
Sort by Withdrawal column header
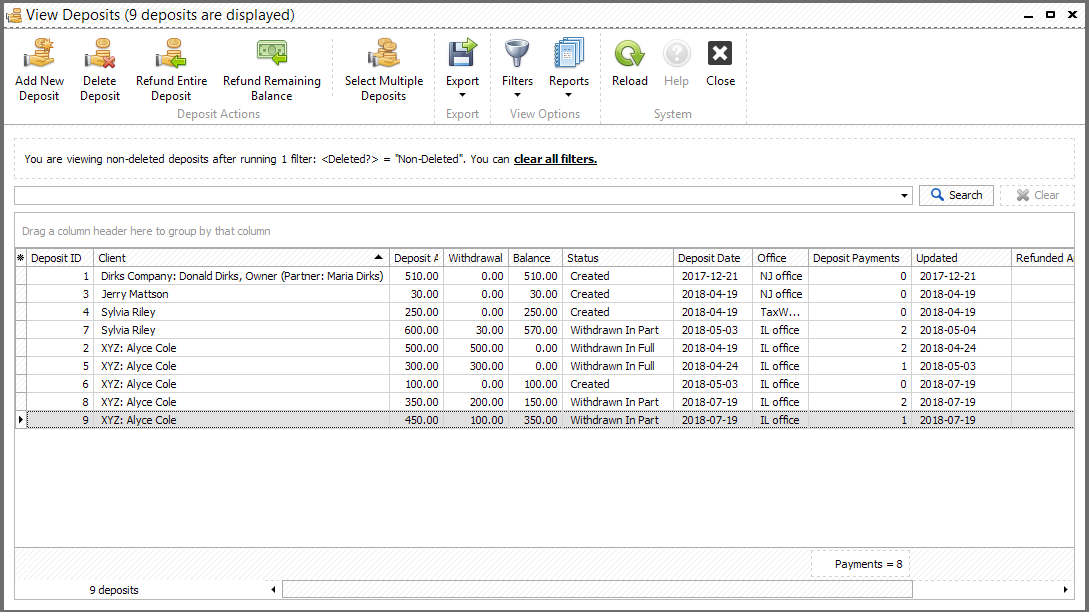tap(476, 258)
